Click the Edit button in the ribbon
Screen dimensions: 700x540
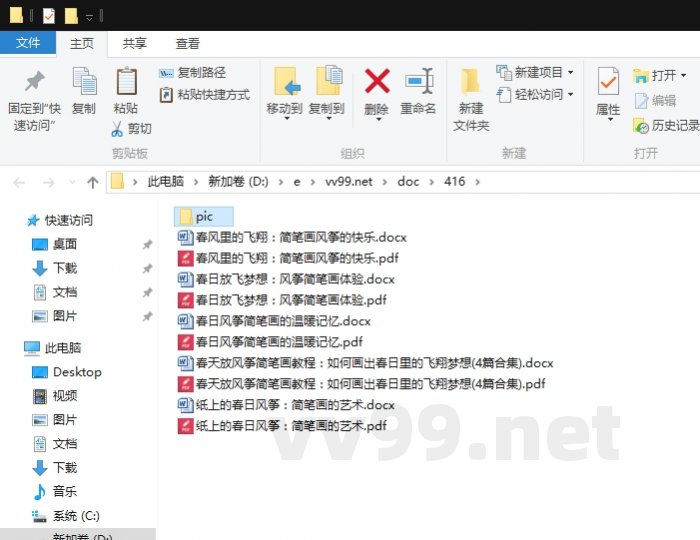pos(655,100)
